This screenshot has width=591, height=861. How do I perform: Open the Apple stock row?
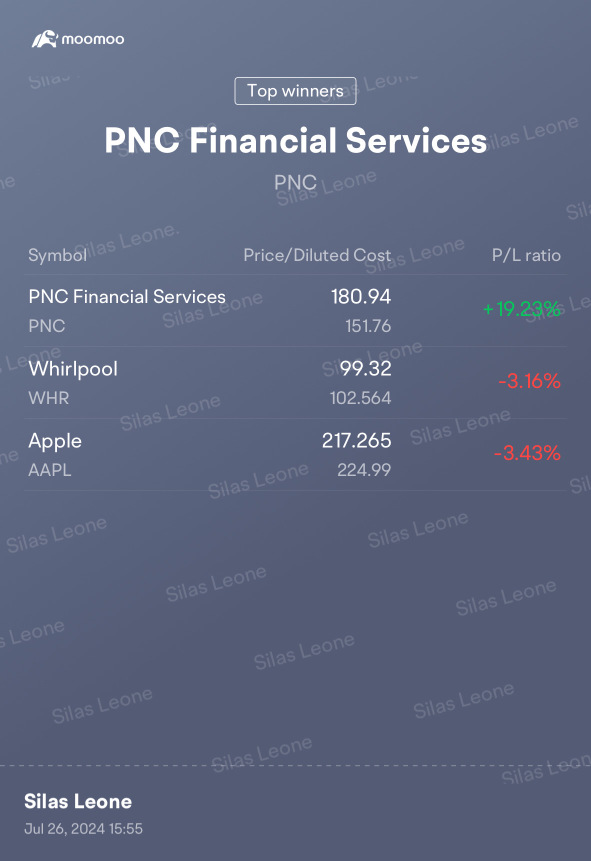[x=296, y=455]
